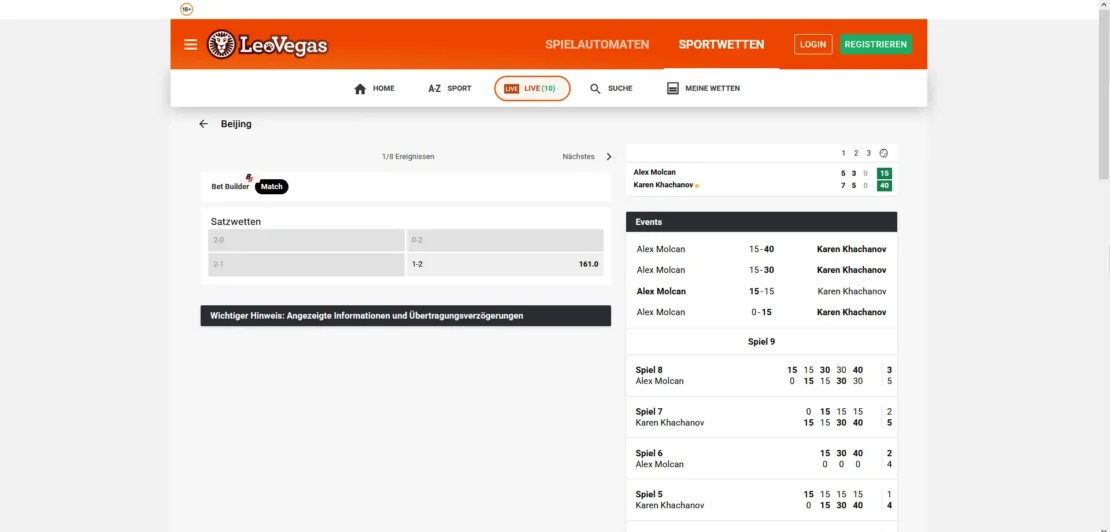The height and width of the screenshot is (532, 1110).
Task: Click Nächstes link
Action: (x=578, y=156)
